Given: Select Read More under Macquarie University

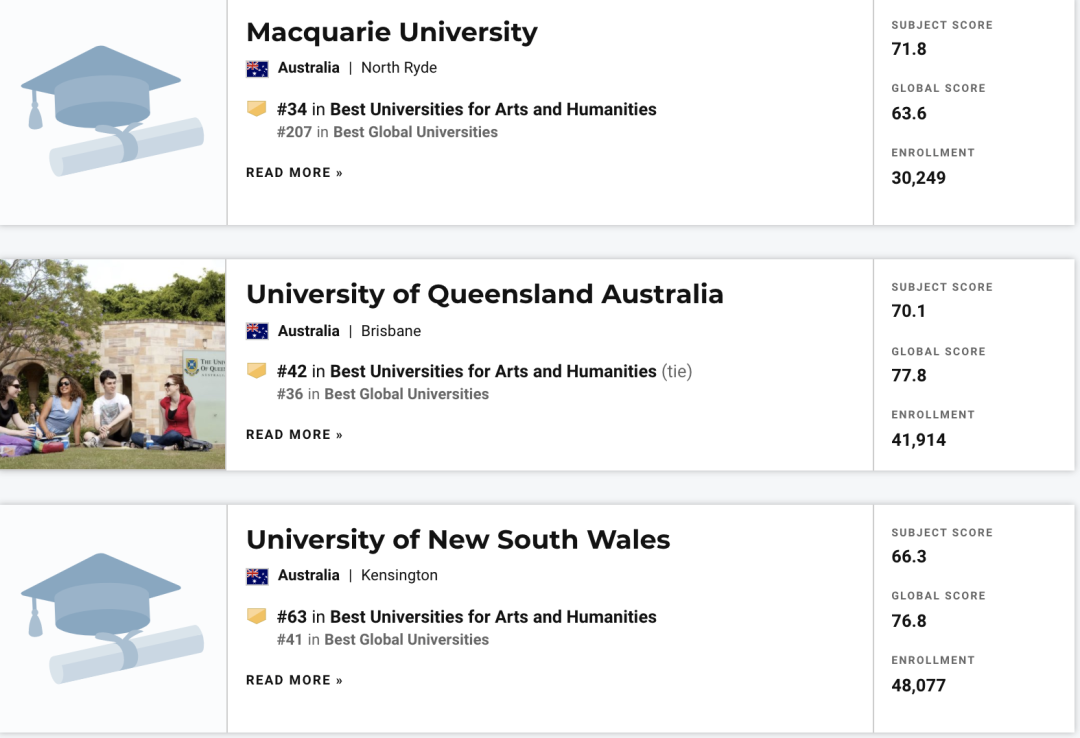Looking at the screenshot, I should click(x=294, y=173).
